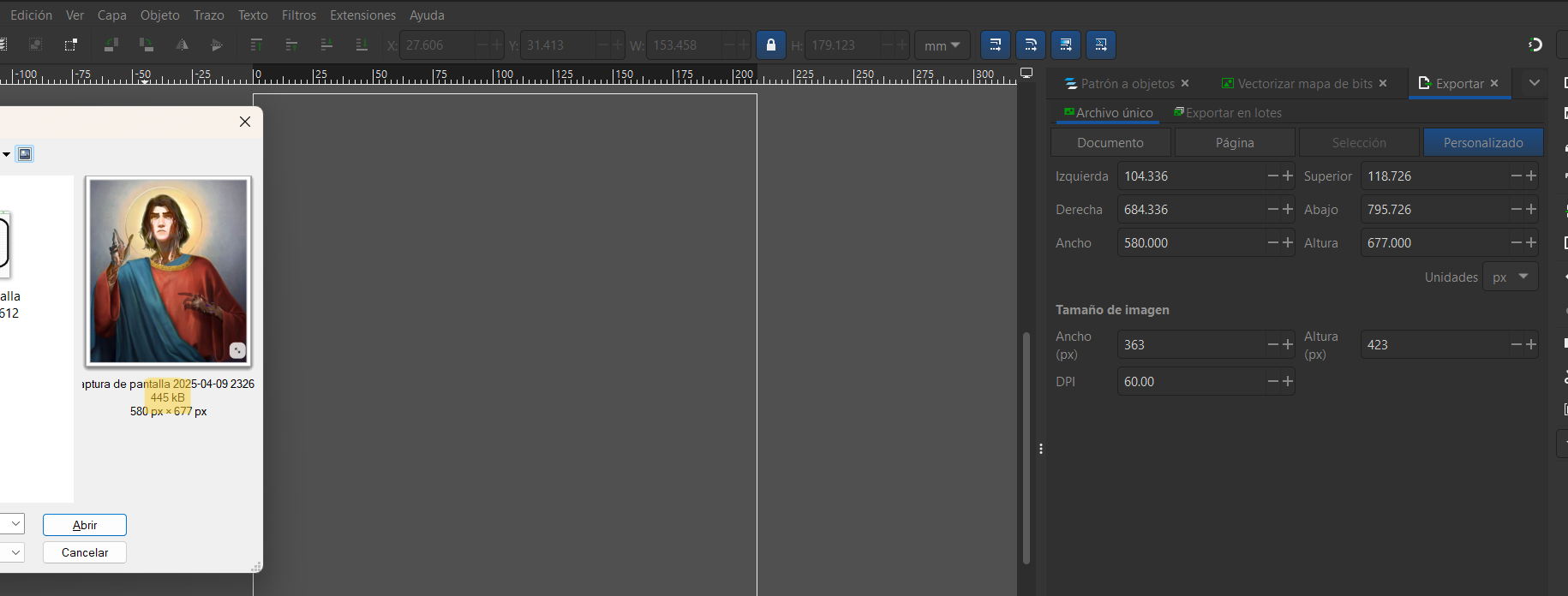1568x596 pixels.
Task: Open the small arrow dropdown in file dialog toolbar
Action: tap(6, 154)
